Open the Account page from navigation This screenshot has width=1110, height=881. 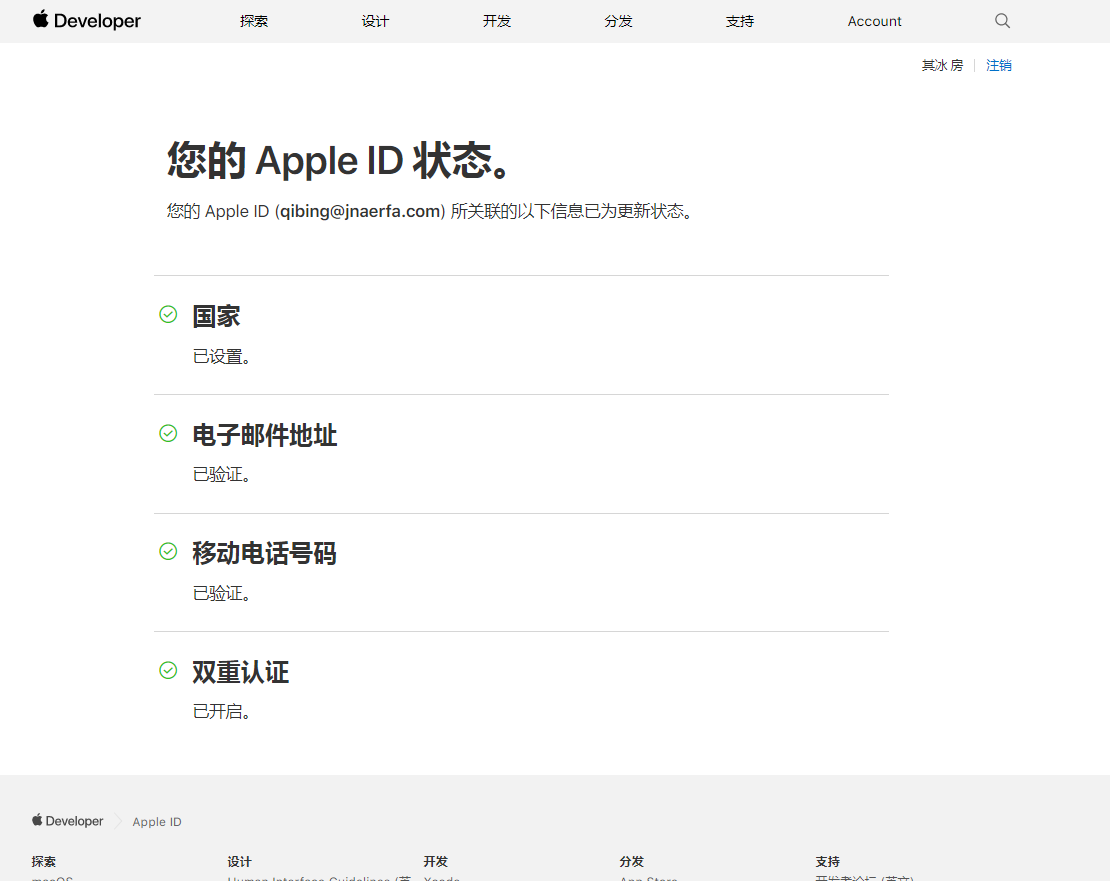[874, 21]
